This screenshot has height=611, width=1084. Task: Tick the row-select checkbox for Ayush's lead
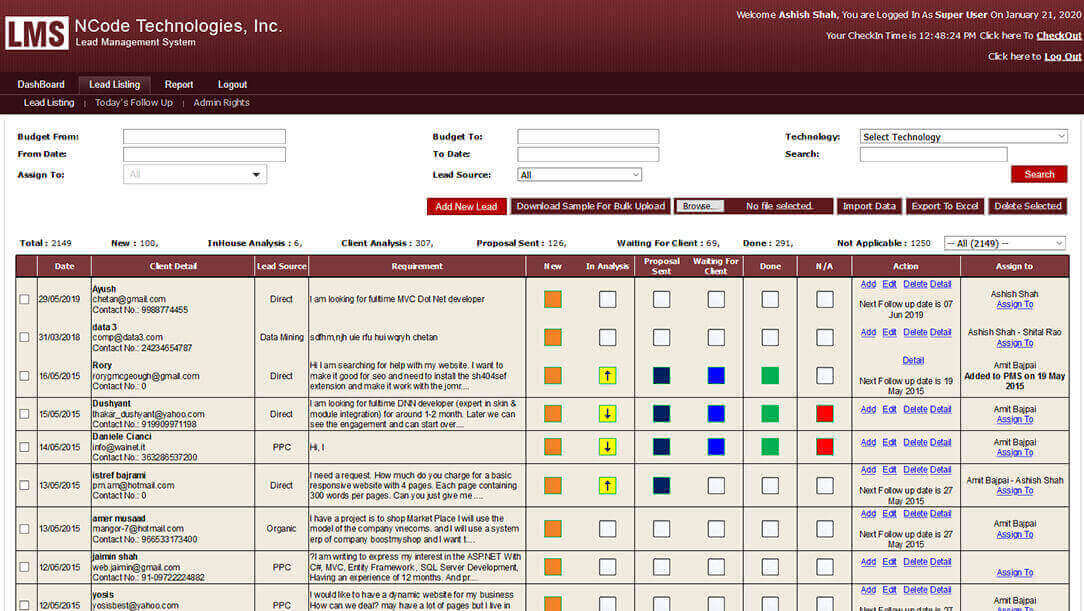tap(25, 299)
